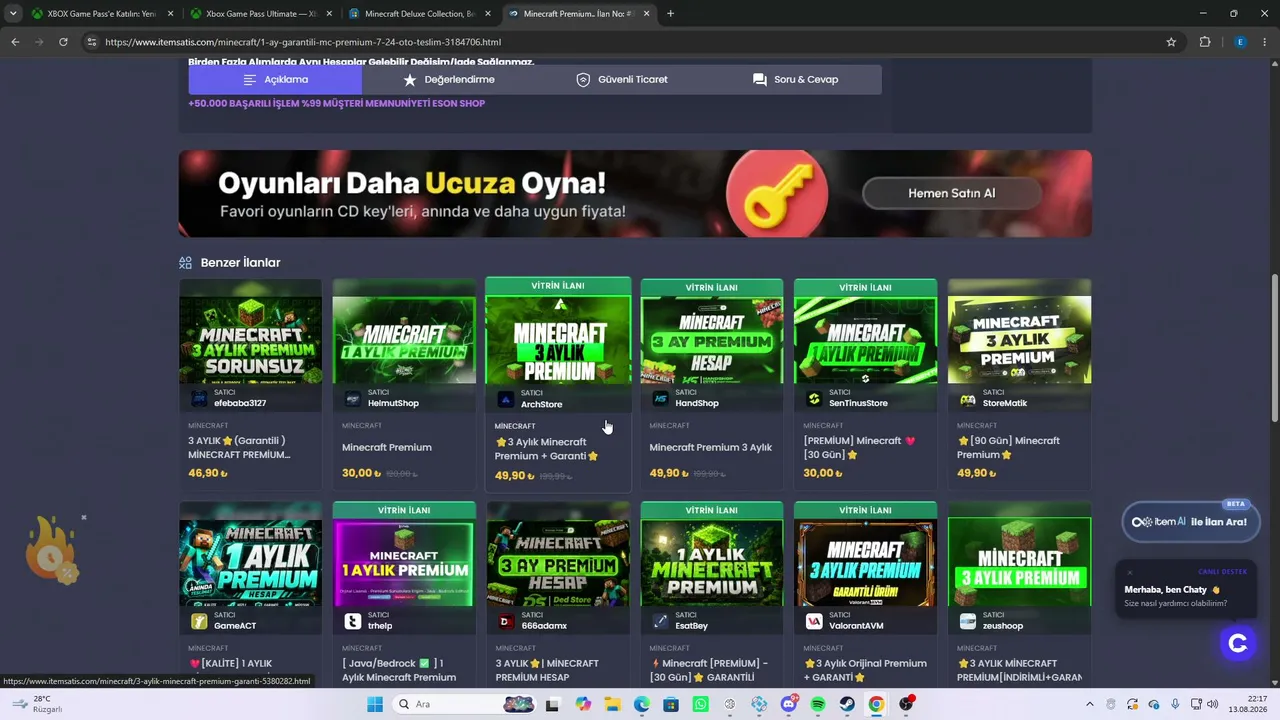The width and height of the screenshot is (1280, 720).
Task: Open Steam from the taskbar
Action: pos(847,704)
